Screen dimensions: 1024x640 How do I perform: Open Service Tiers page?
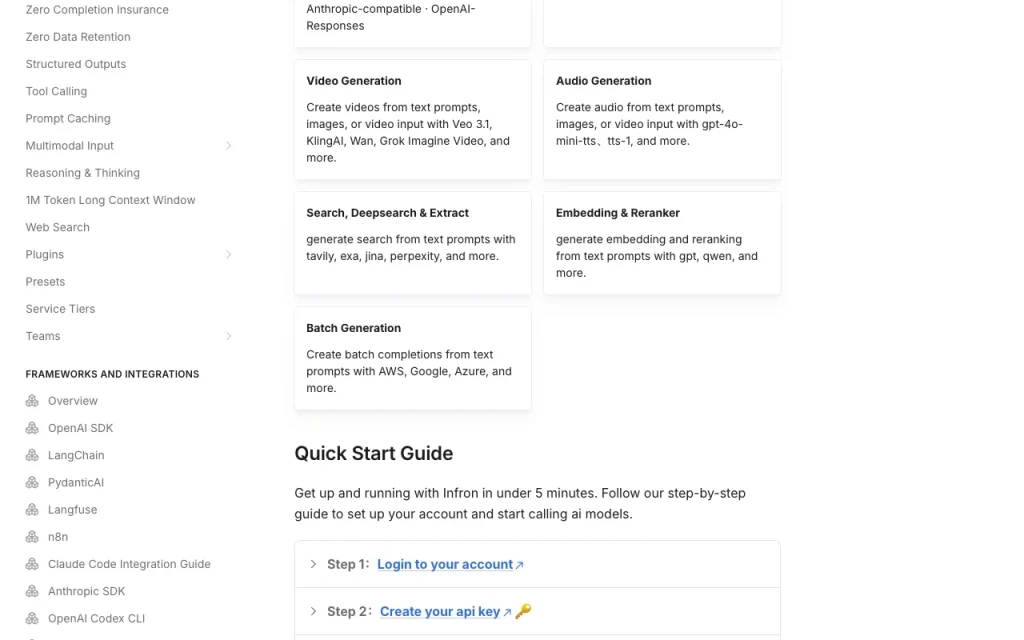60,309
